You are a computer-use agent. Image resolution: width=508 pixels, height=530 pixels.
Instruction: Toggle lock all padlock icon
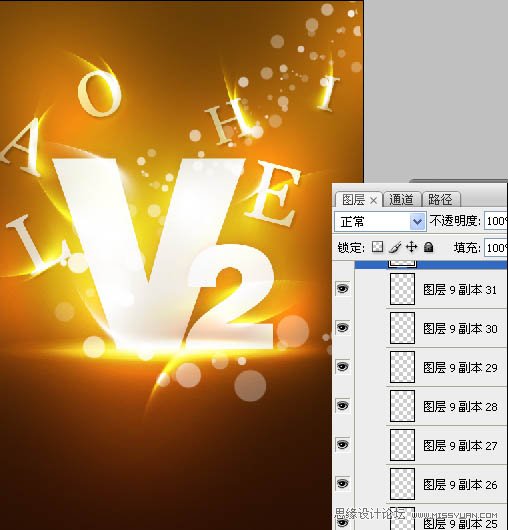(429, 247)
